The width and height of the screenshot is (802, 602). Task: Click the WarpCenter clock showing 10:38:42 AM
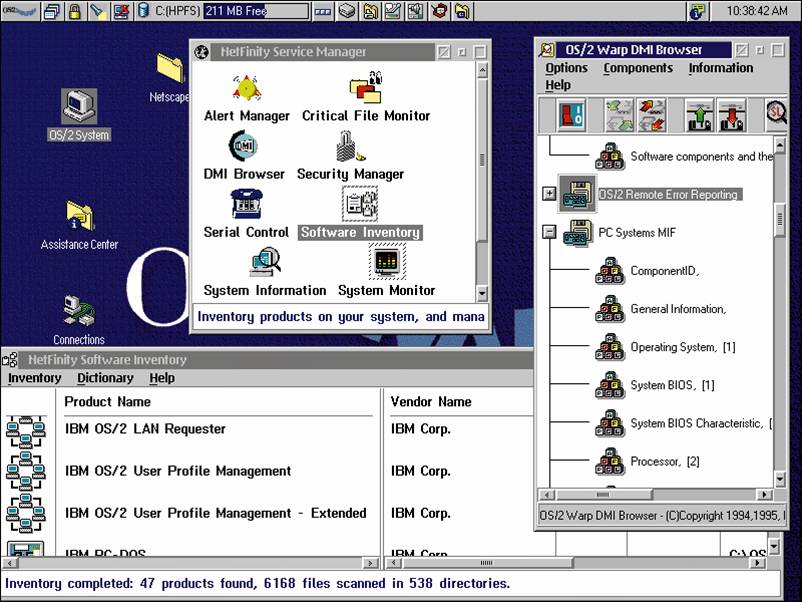757,11
